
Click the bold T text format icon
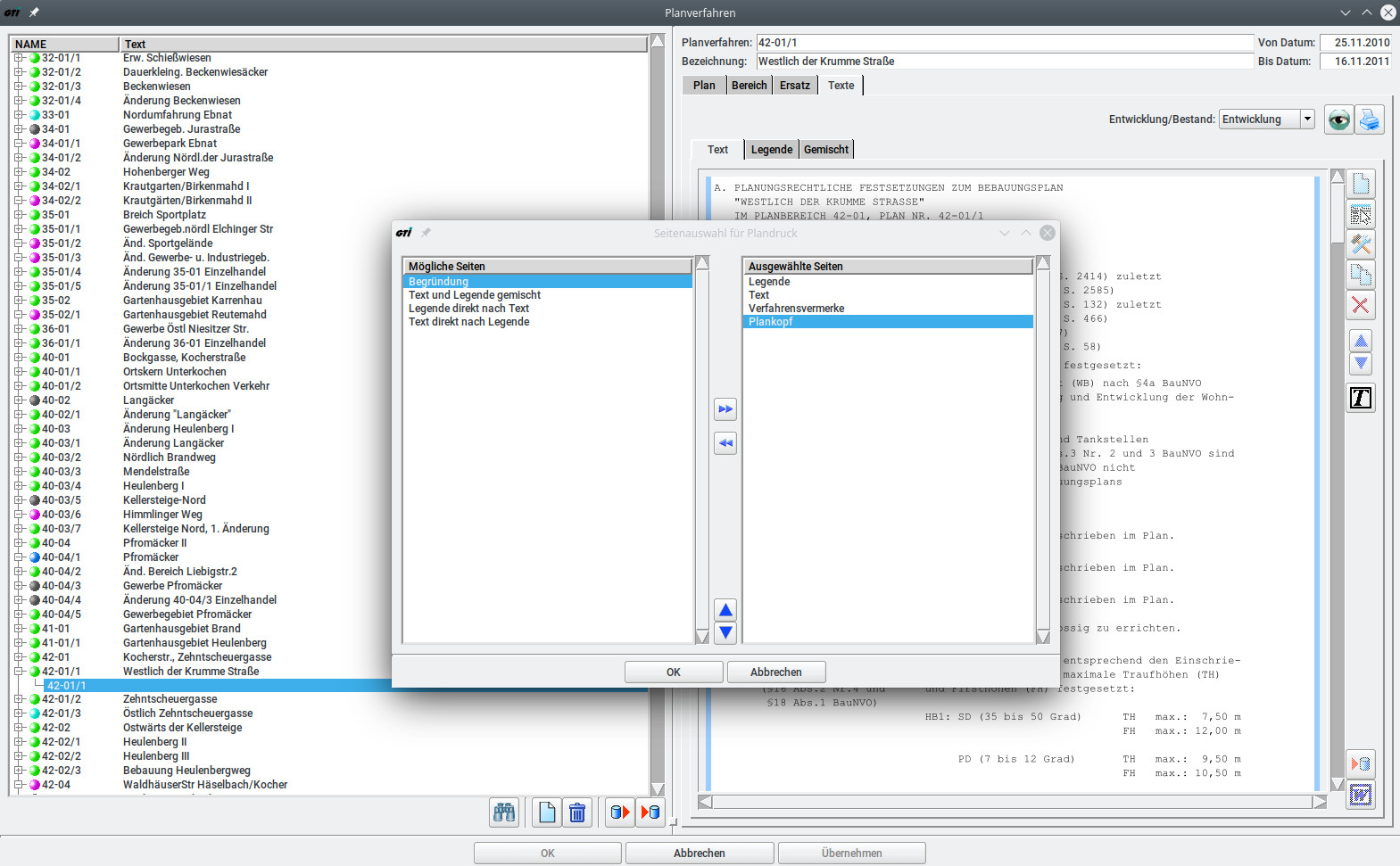(x=1360, y=398)
